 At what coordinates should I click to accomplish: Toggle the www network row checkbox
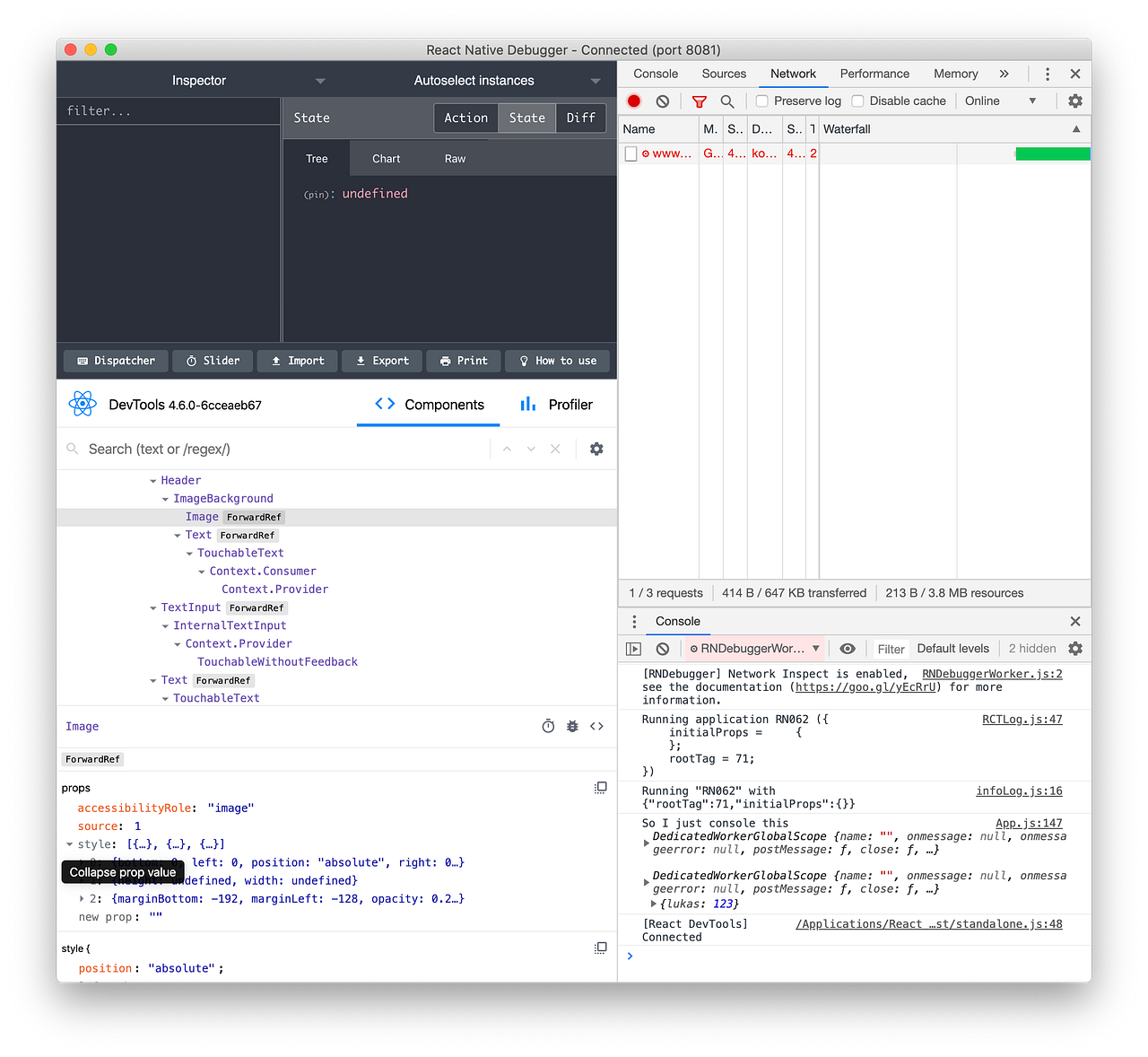[x=631, y=154]
